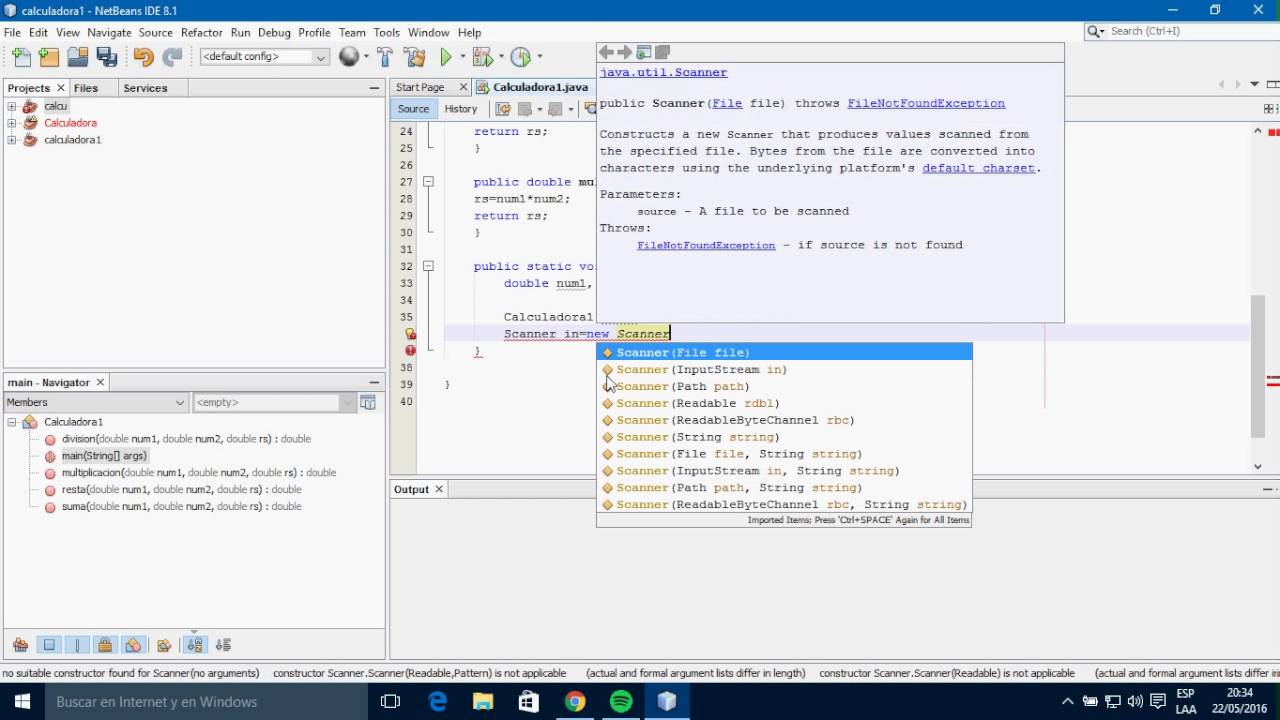Open the default config dropdown
Viewport: 1280px width, 720px height.
pyautogui.click(x=264, y=57)
